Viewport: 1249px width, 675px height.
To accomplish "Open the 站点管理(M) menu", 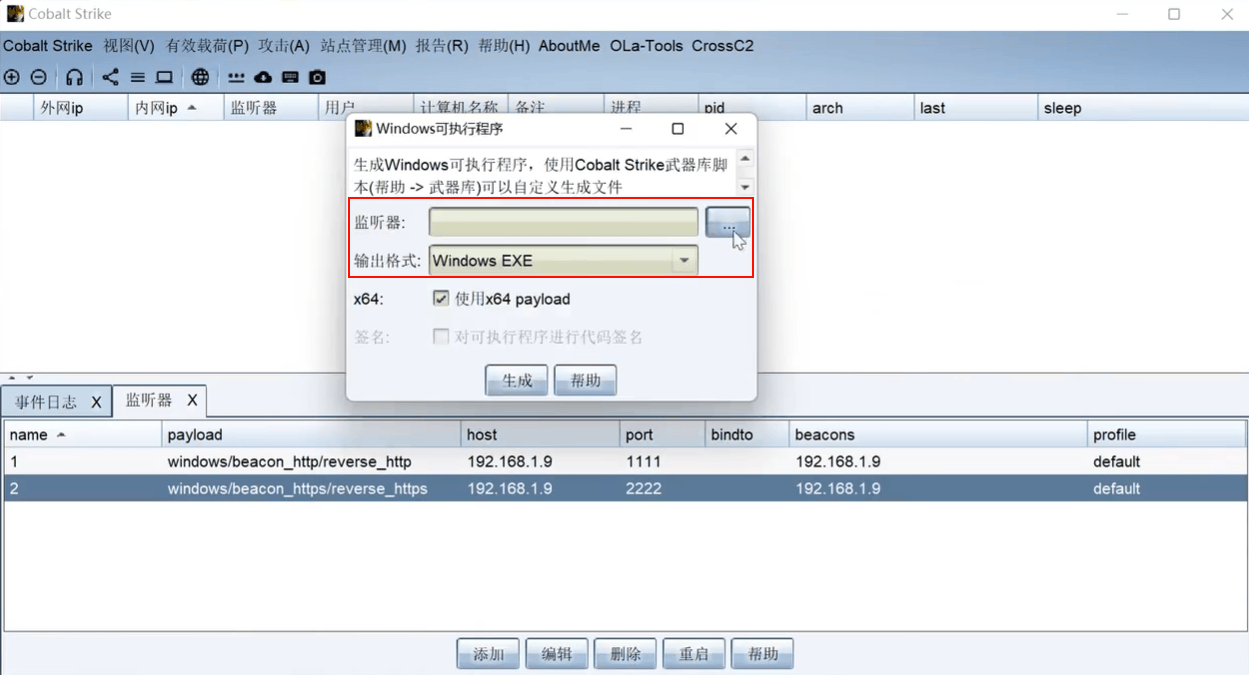I will (363, 46).
